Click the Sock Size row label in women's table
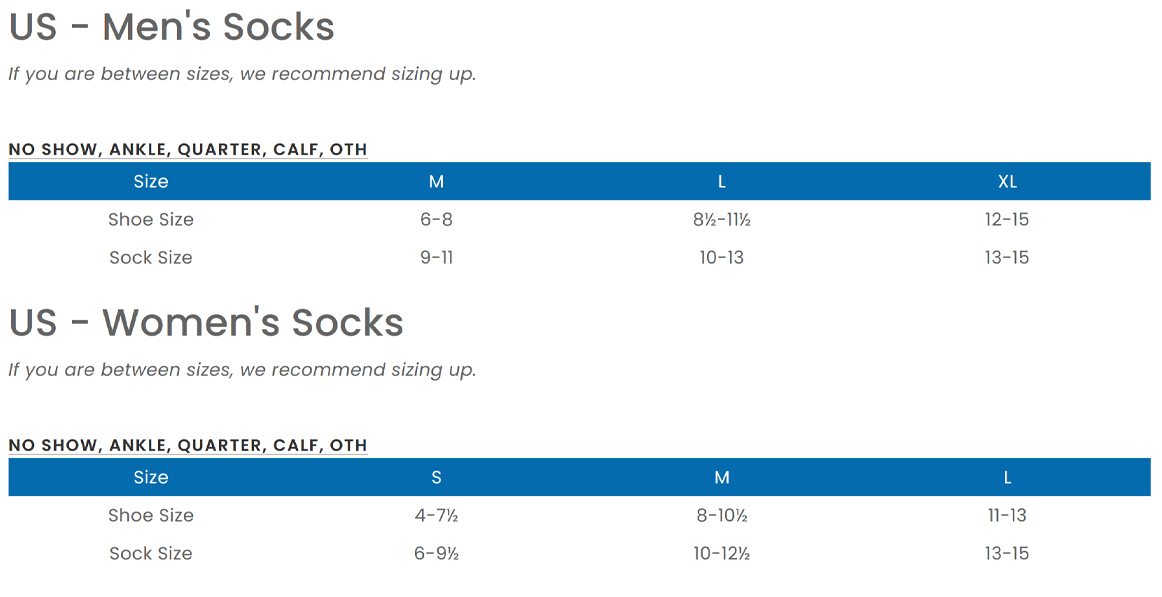The height and width of the screenshot is (597, 1162). click(x=151, y=554)
